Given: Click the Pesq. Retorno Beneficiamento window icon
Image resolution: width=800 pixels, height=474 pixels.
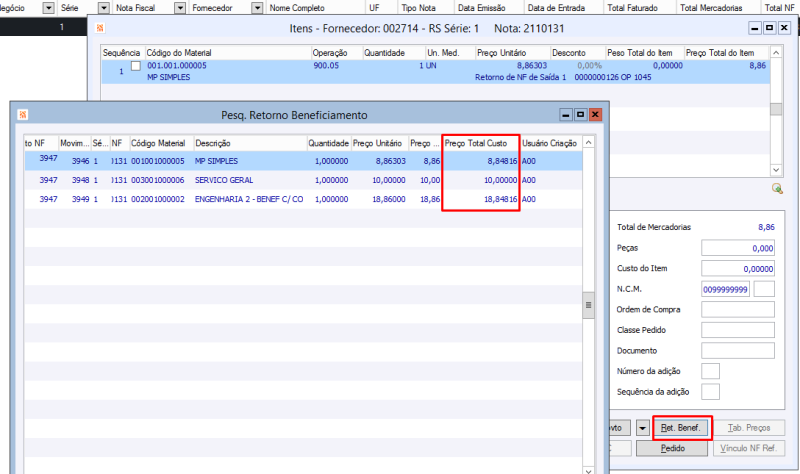Looking at the screenshot, I should (22, 115).
